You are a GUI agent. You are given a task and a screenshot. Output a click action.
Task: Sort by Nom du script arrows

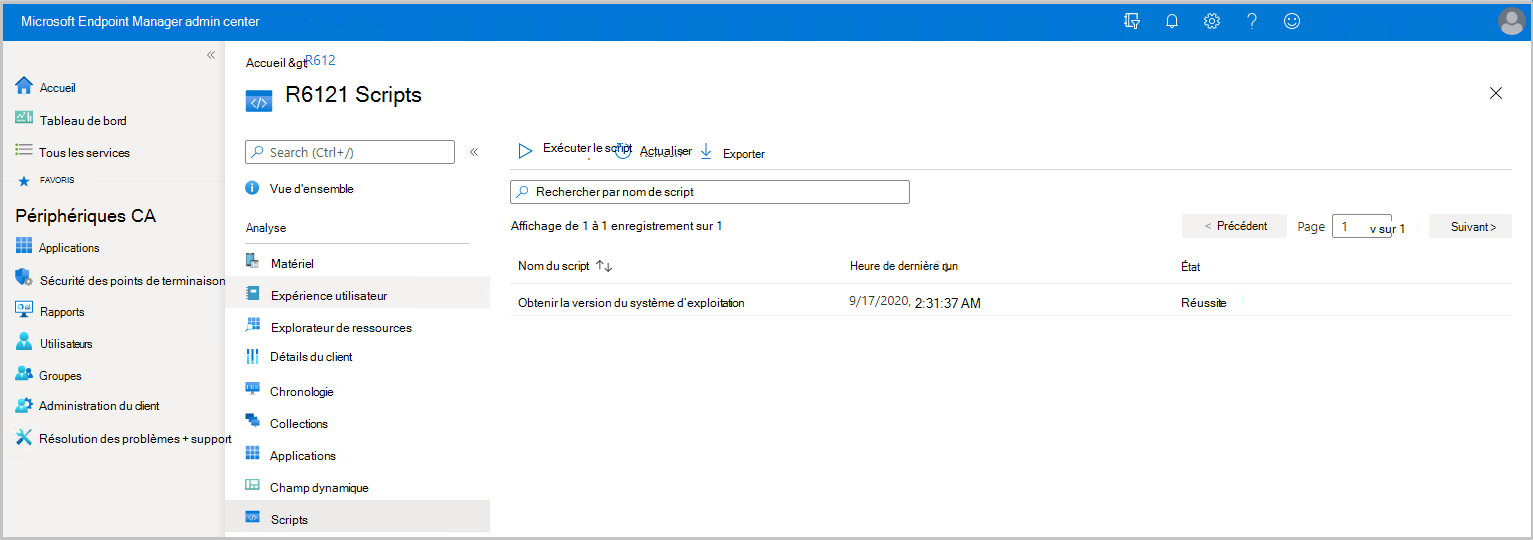604,266
